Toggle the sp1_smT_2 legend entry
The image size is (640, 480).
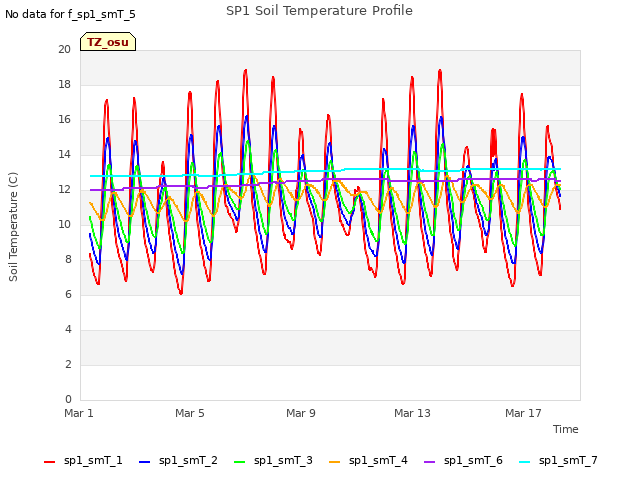pyautogui.click(x=178, y=461)
